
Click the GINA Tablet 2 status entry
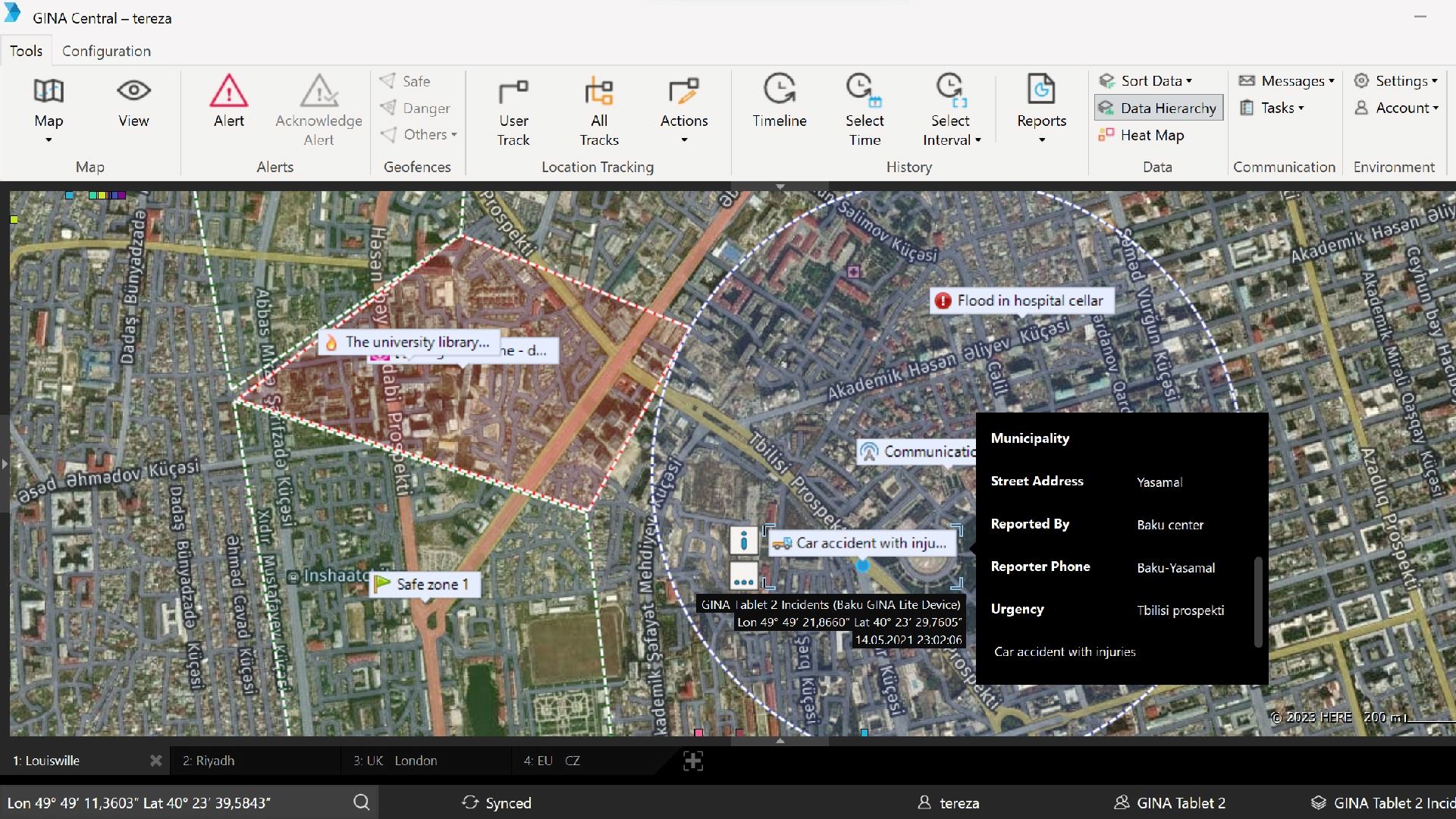[x=1169, y=802]
